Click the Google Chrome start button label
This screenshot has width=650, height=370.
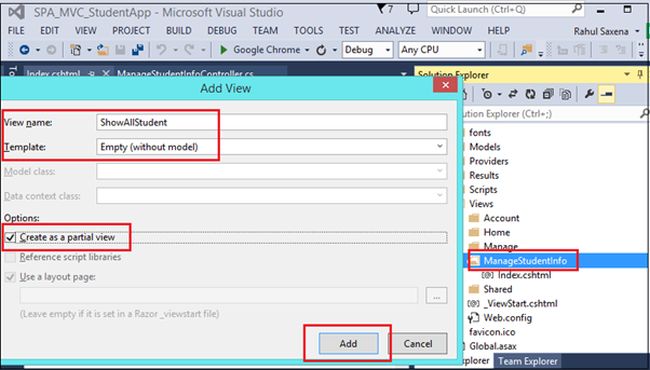[x=267, y=50]
